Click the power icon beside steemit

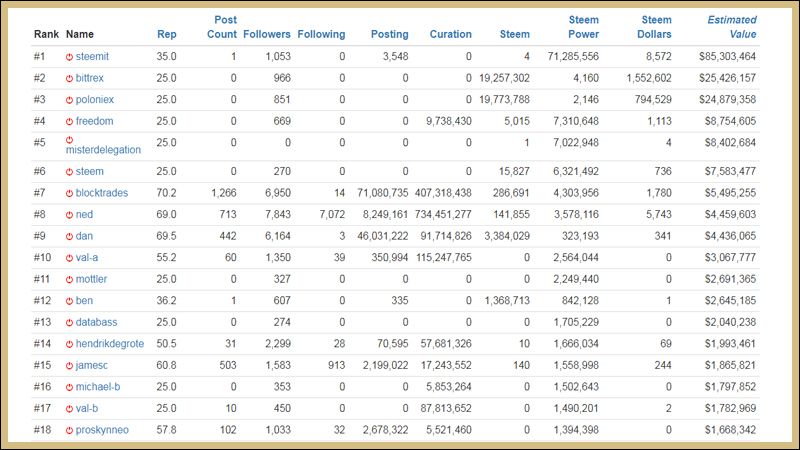pyautogui.click(x=69, y=57)
